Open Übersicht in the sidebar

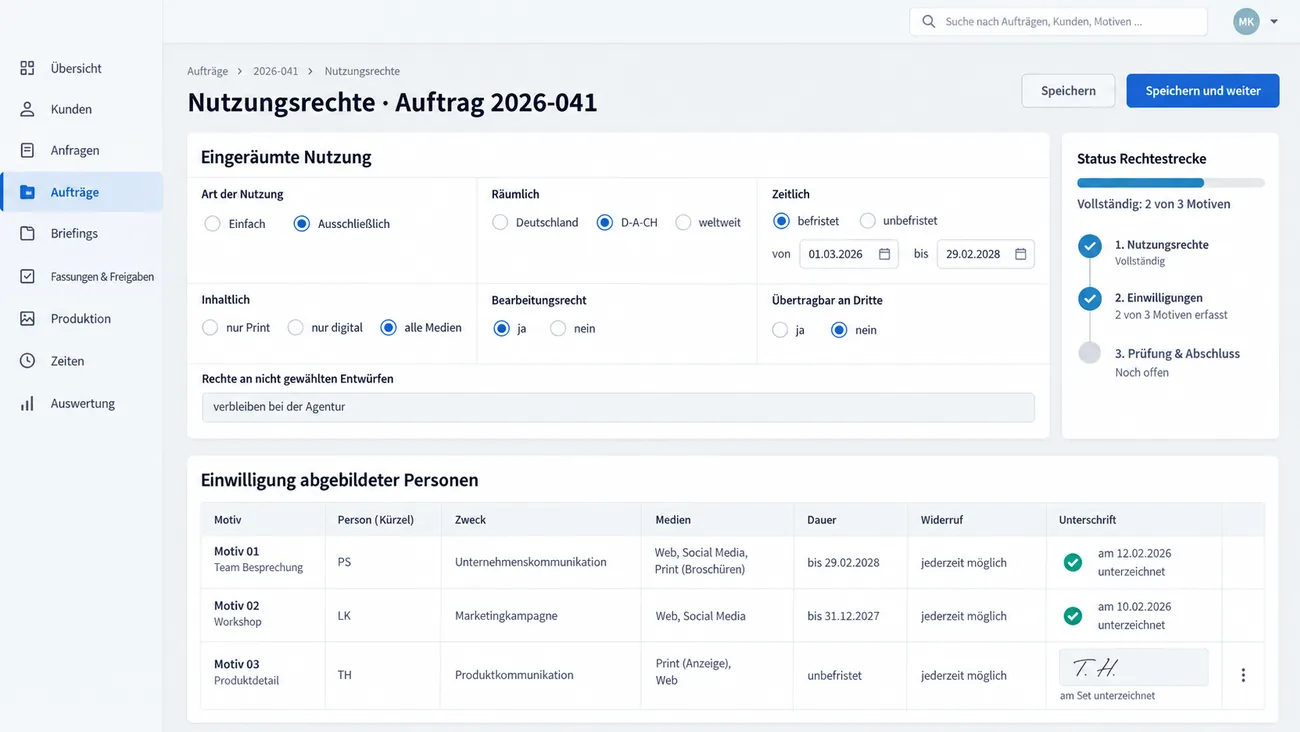pos(81,68)
